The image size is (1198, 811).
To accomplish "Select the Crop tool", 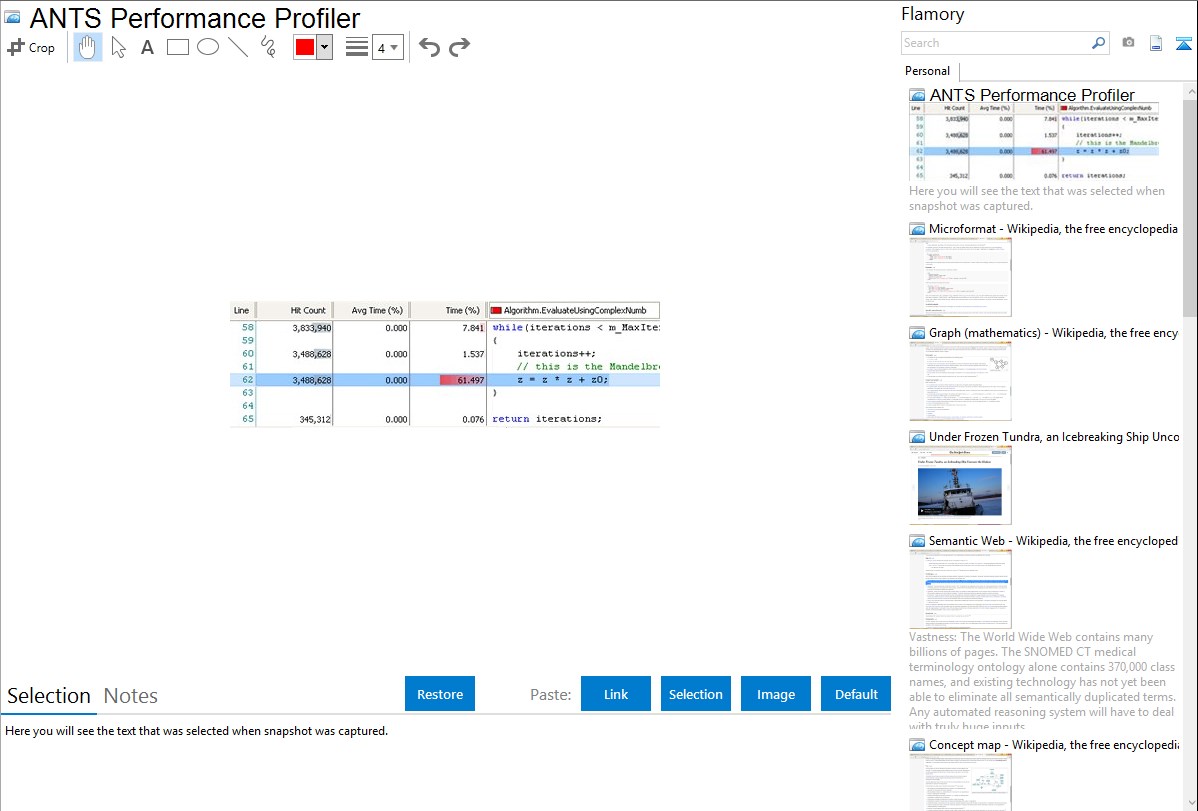I will [x=31, y=47].
